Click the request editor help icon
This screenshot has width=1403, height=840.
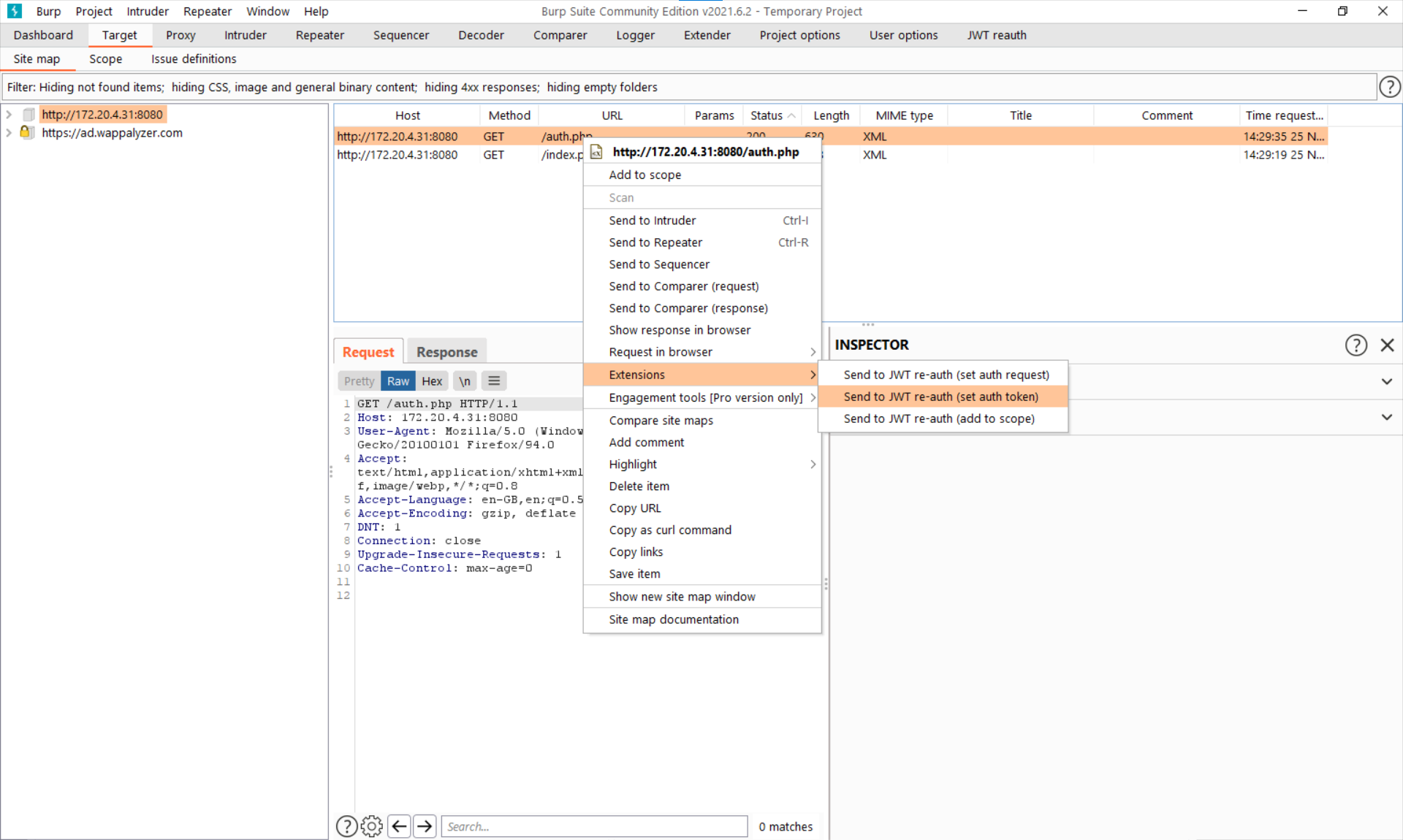pyautogui.click(x=346, y=826)
